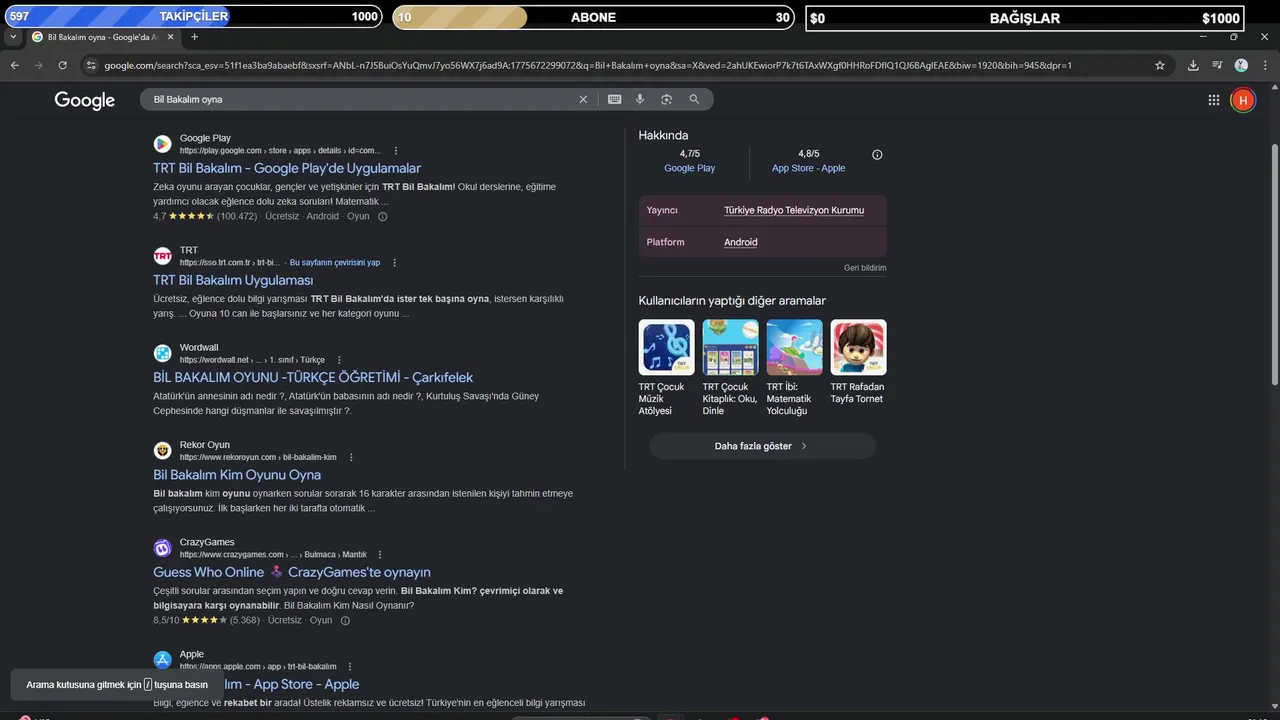This screenshot has height=720, width=1280.
Task: Go back with the browser back arrow
Action: click(14, 65)
